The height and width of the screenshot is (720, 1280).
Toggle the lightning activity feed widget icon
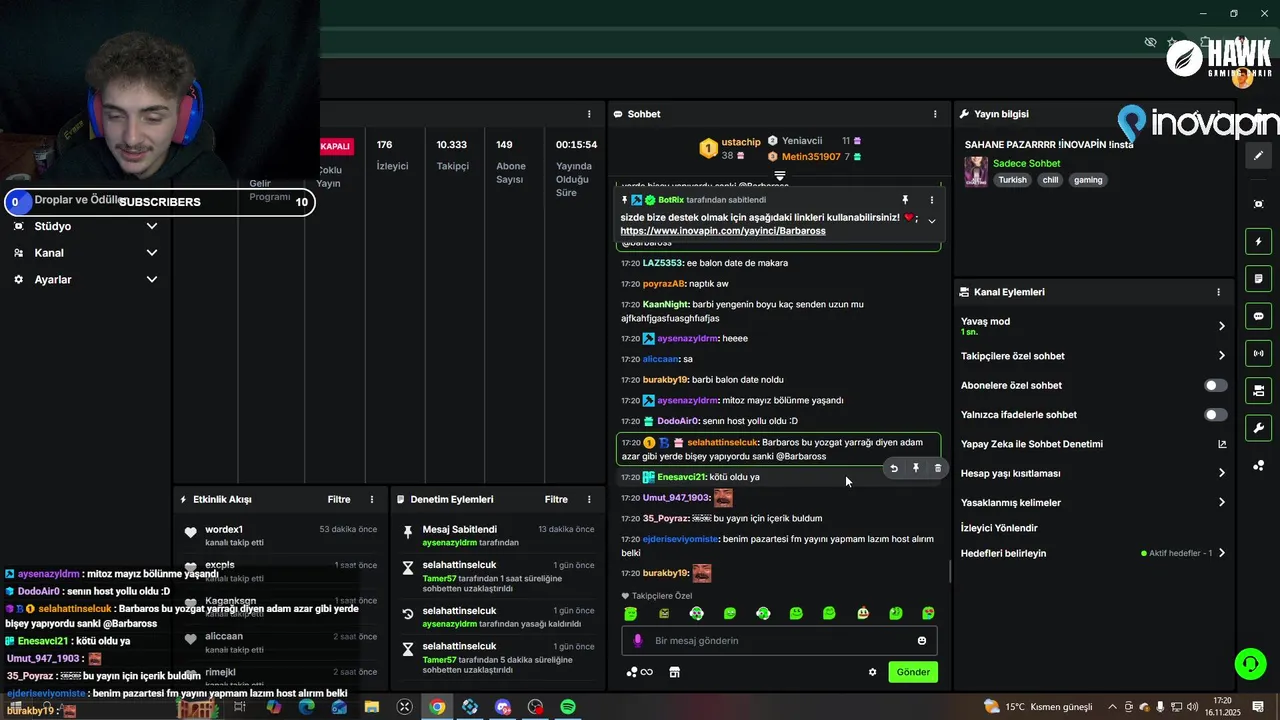coord(1258,242)
